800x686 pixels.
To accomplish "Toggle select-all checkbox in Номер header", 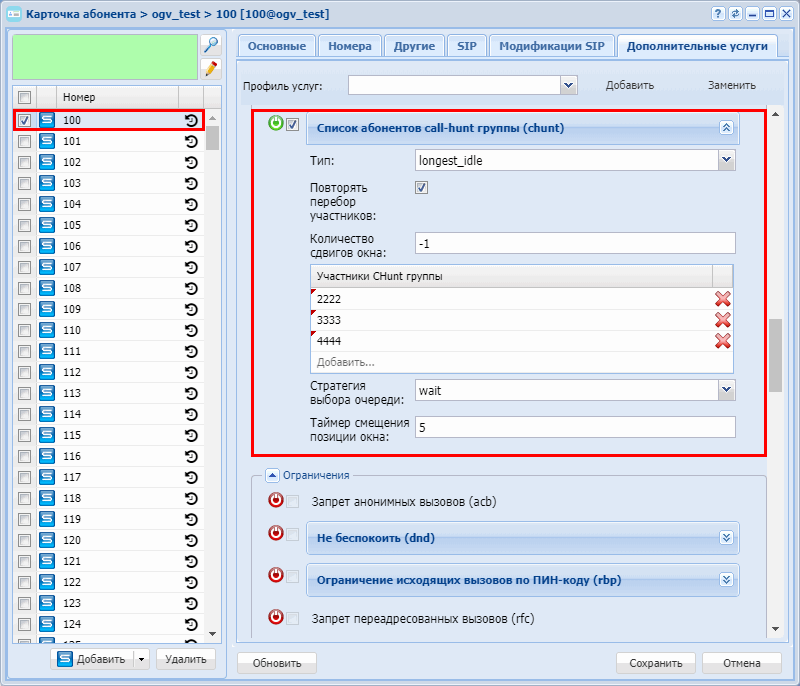I will [x=24, y=97].
